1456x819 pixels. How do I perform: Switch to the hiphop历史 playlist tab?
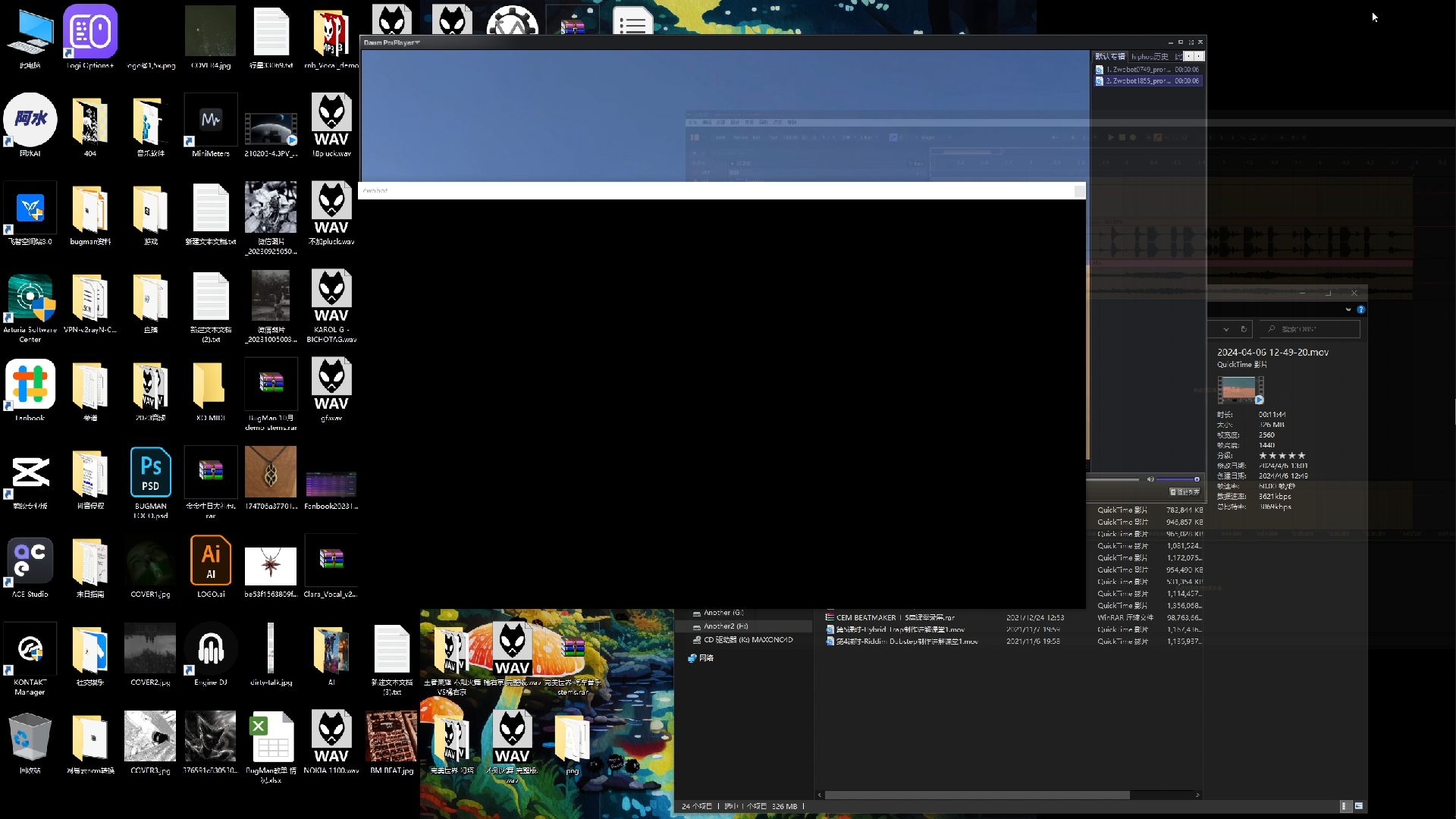pyautogui.click(x=1150, y=57)
